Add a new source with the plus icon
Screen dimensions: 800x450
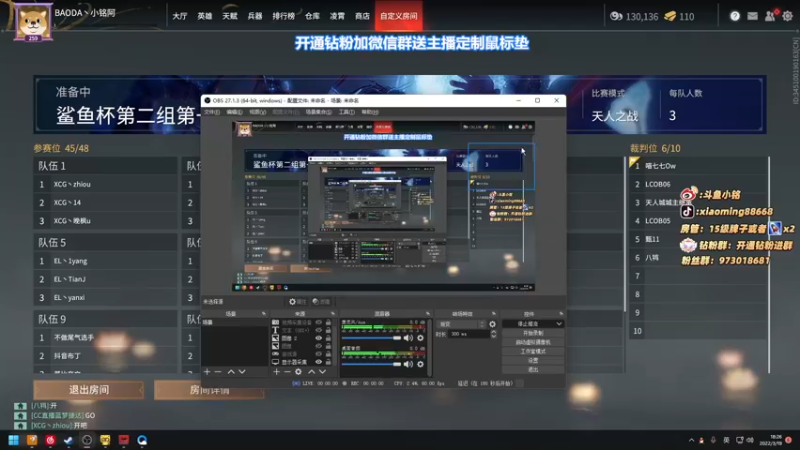pyautogui.click(x=276, y=371)
